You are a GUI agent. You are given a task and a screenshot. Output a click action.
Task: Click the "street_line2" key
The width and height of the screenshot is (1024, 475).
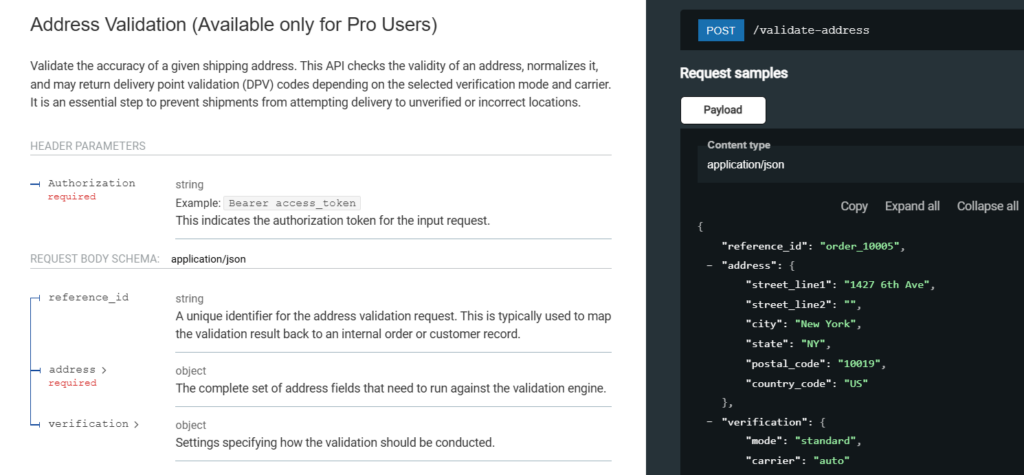coord(789,304)
